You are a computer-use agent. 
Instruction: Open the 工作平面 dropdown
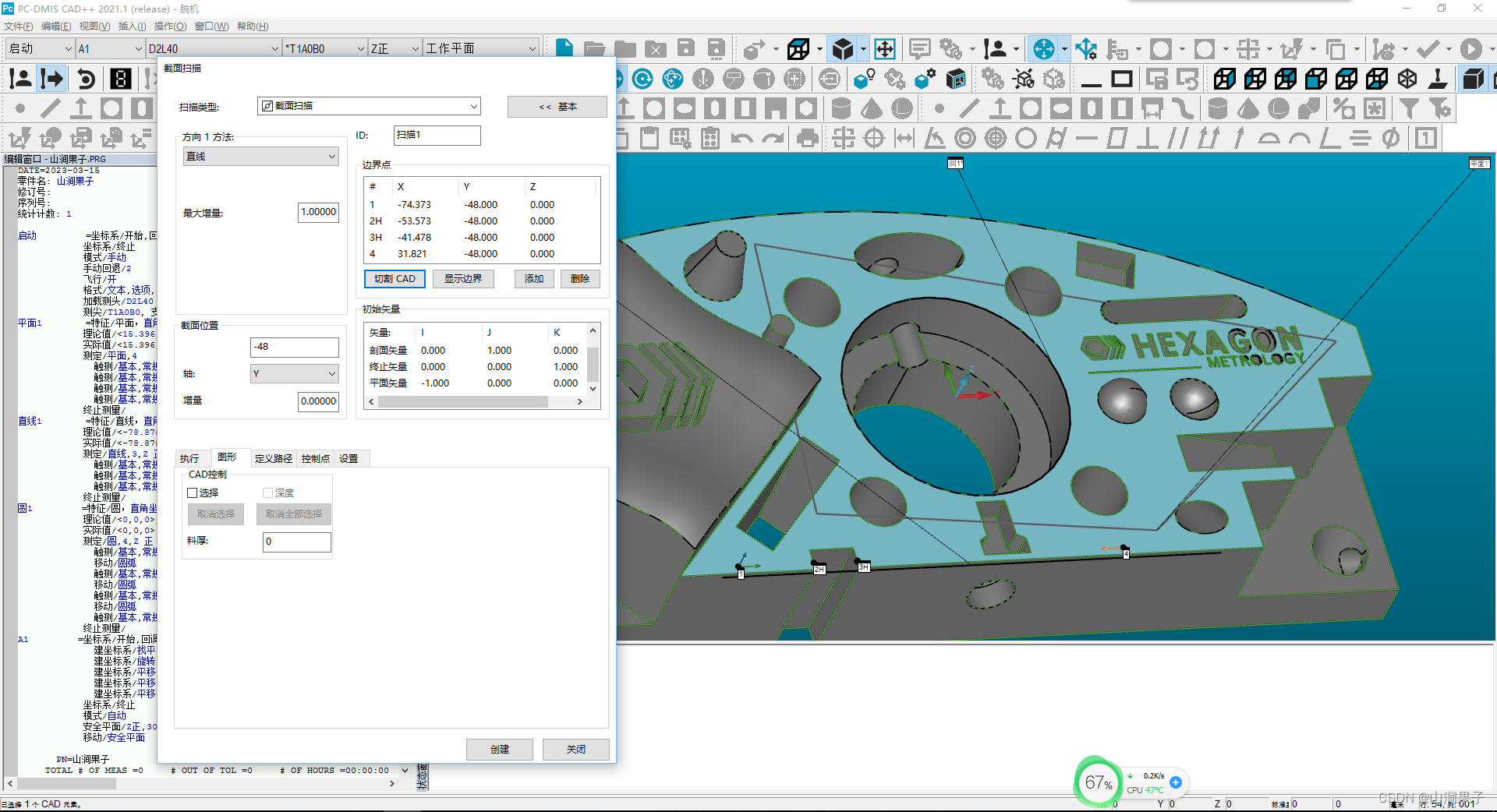(x=481, y=48)
